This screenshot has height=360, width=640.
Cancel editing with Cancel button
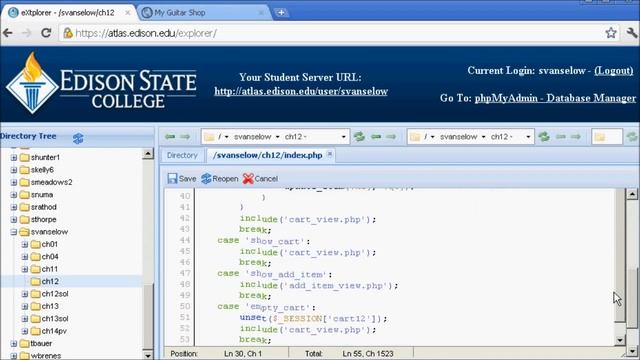pyautogui.click(x=260, y=179)
